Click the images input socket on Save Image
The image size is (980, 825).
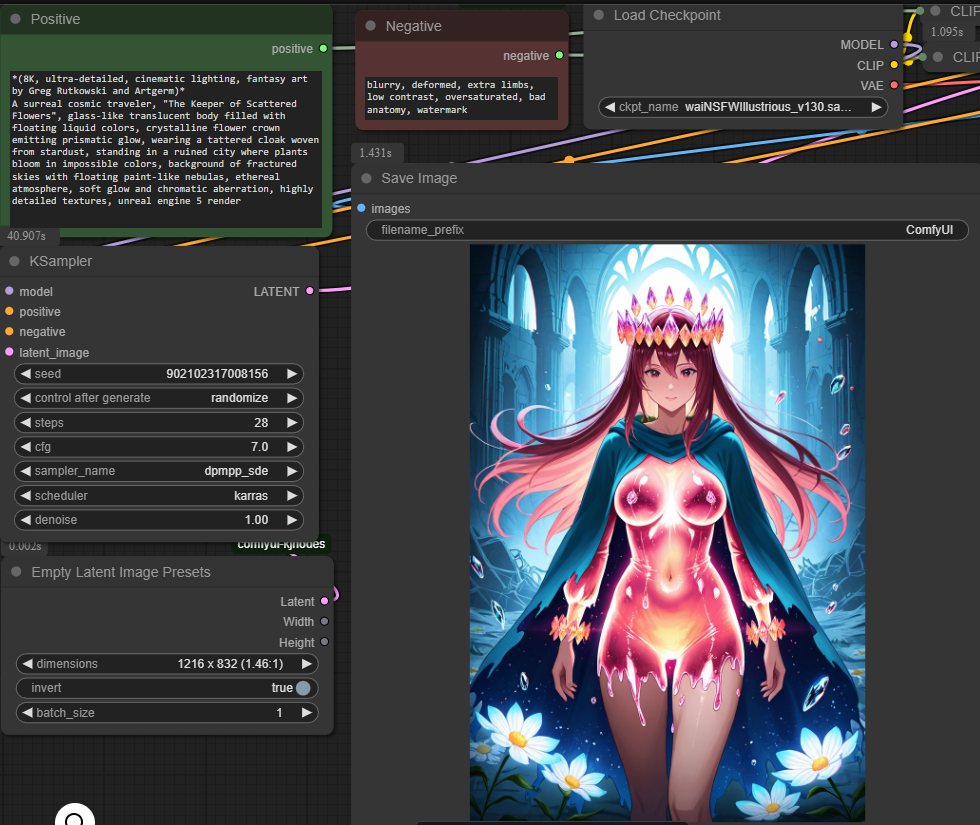tap(361, 208)
